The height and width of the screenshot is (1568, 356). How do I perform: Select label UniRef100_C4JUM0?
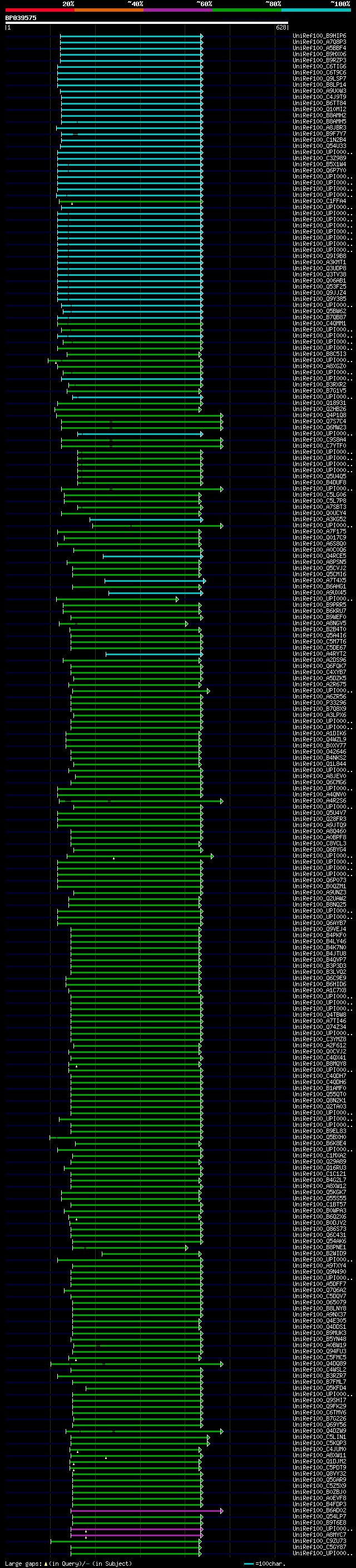319,1449
